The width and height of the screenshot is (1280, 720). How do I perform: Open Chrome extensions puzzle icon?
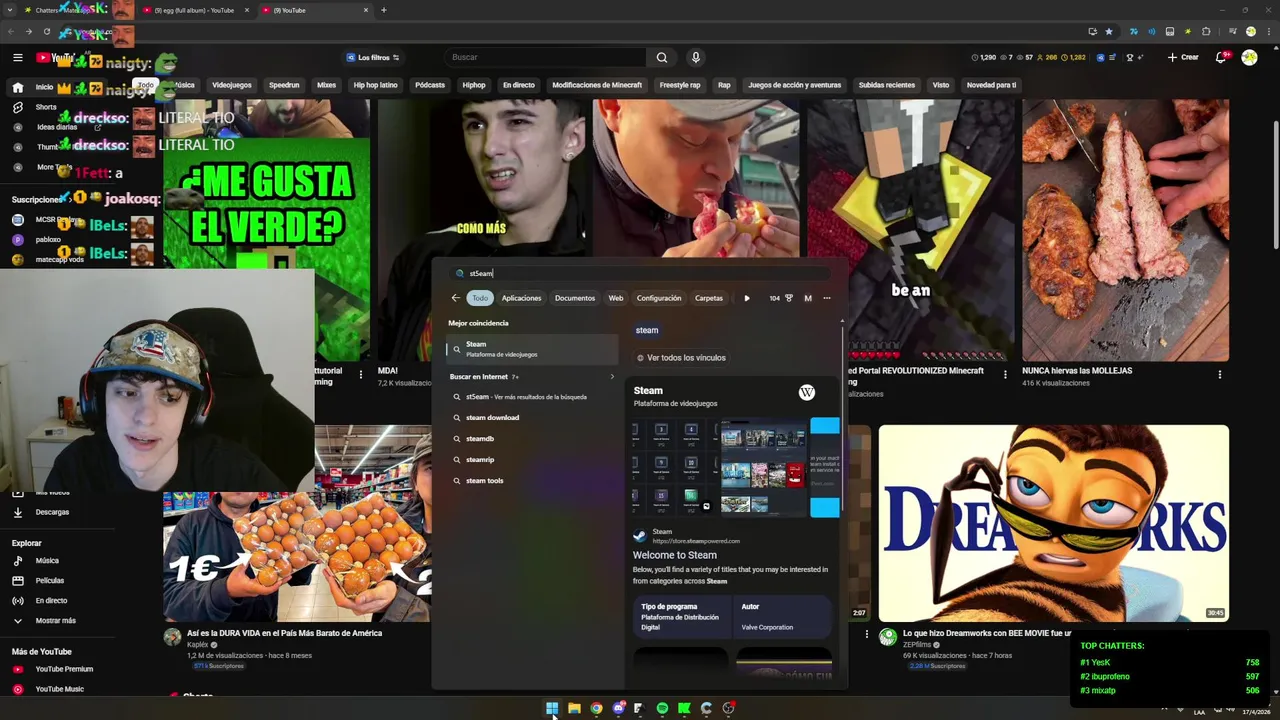click(1206, 31)
